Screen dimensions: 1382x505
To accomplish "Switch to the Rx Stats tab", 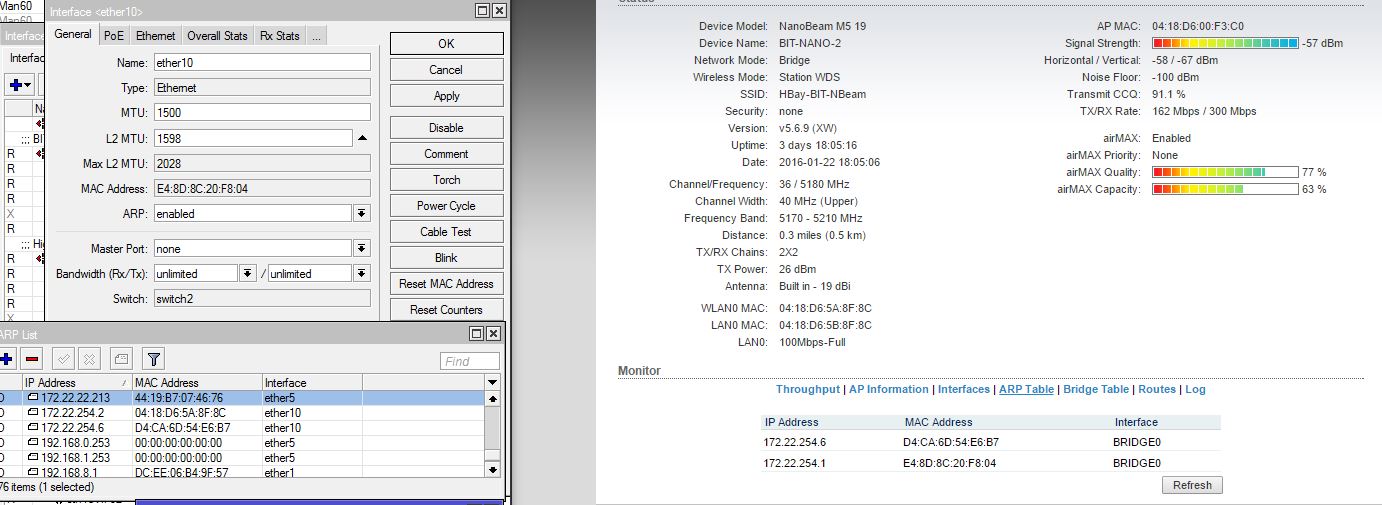I will click(x=280, y=36).
